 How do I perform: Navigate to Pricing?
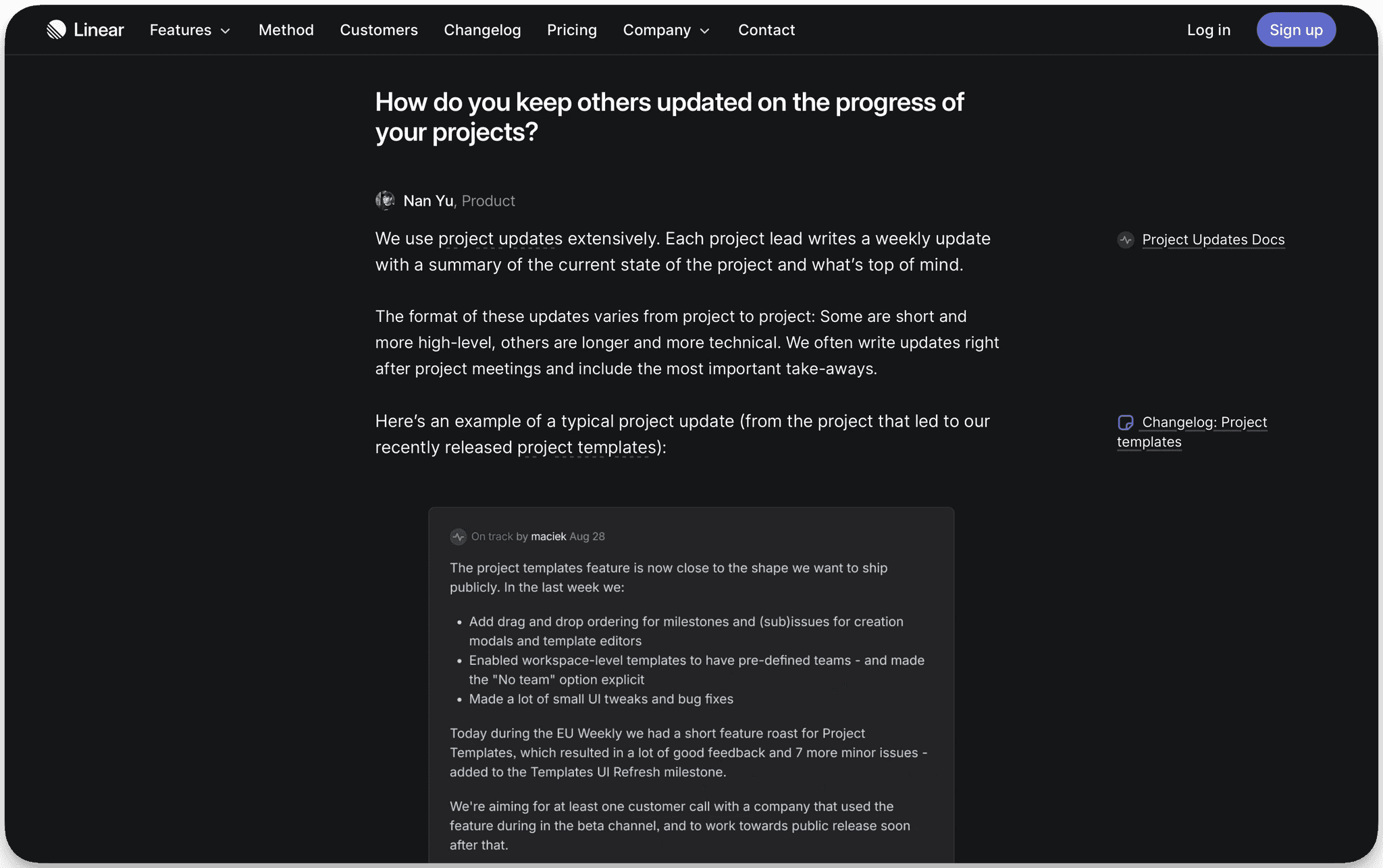[x=572, y=30]
